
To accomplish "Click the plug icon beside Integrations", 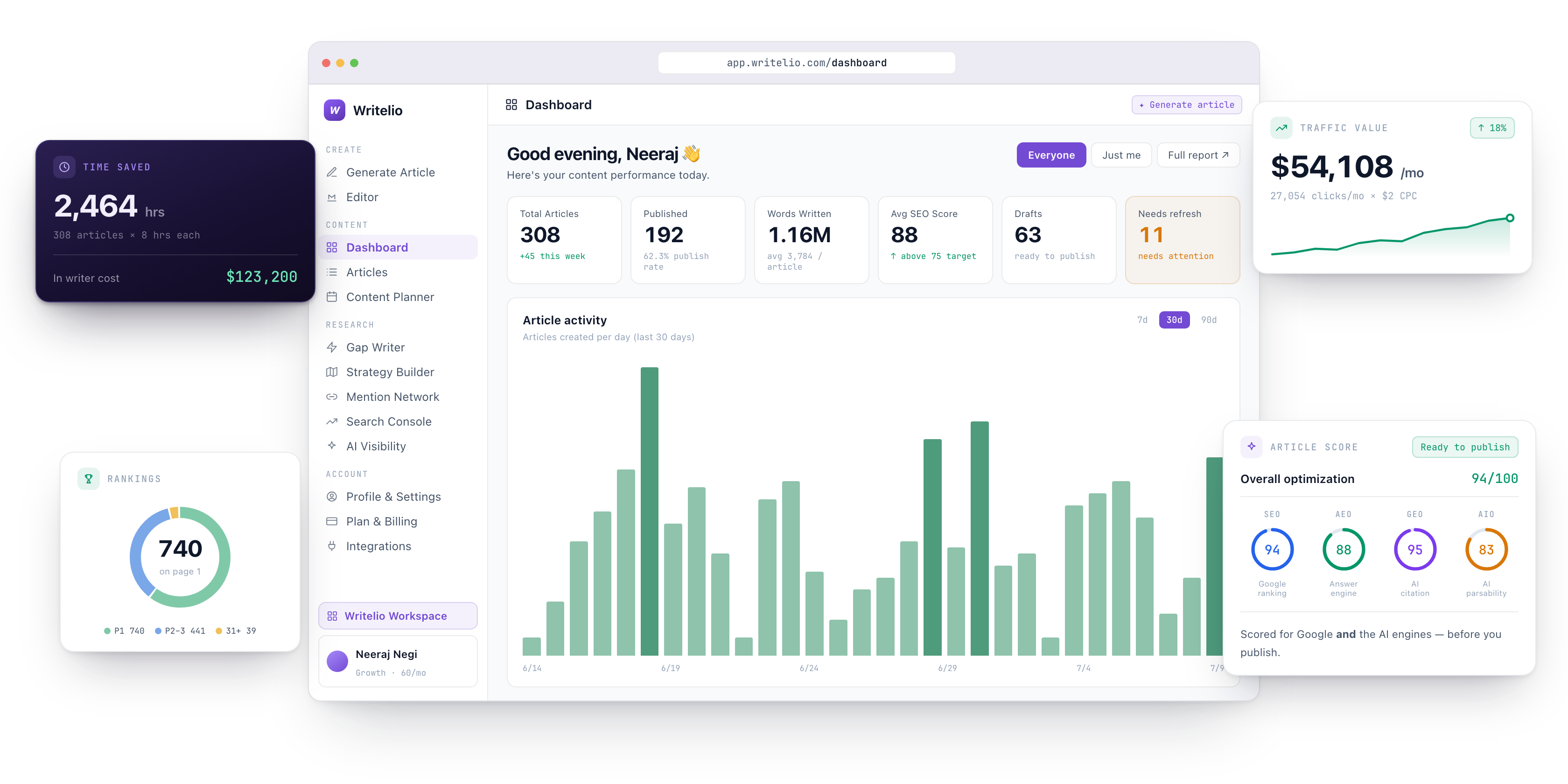I will (x=332, y=546).
